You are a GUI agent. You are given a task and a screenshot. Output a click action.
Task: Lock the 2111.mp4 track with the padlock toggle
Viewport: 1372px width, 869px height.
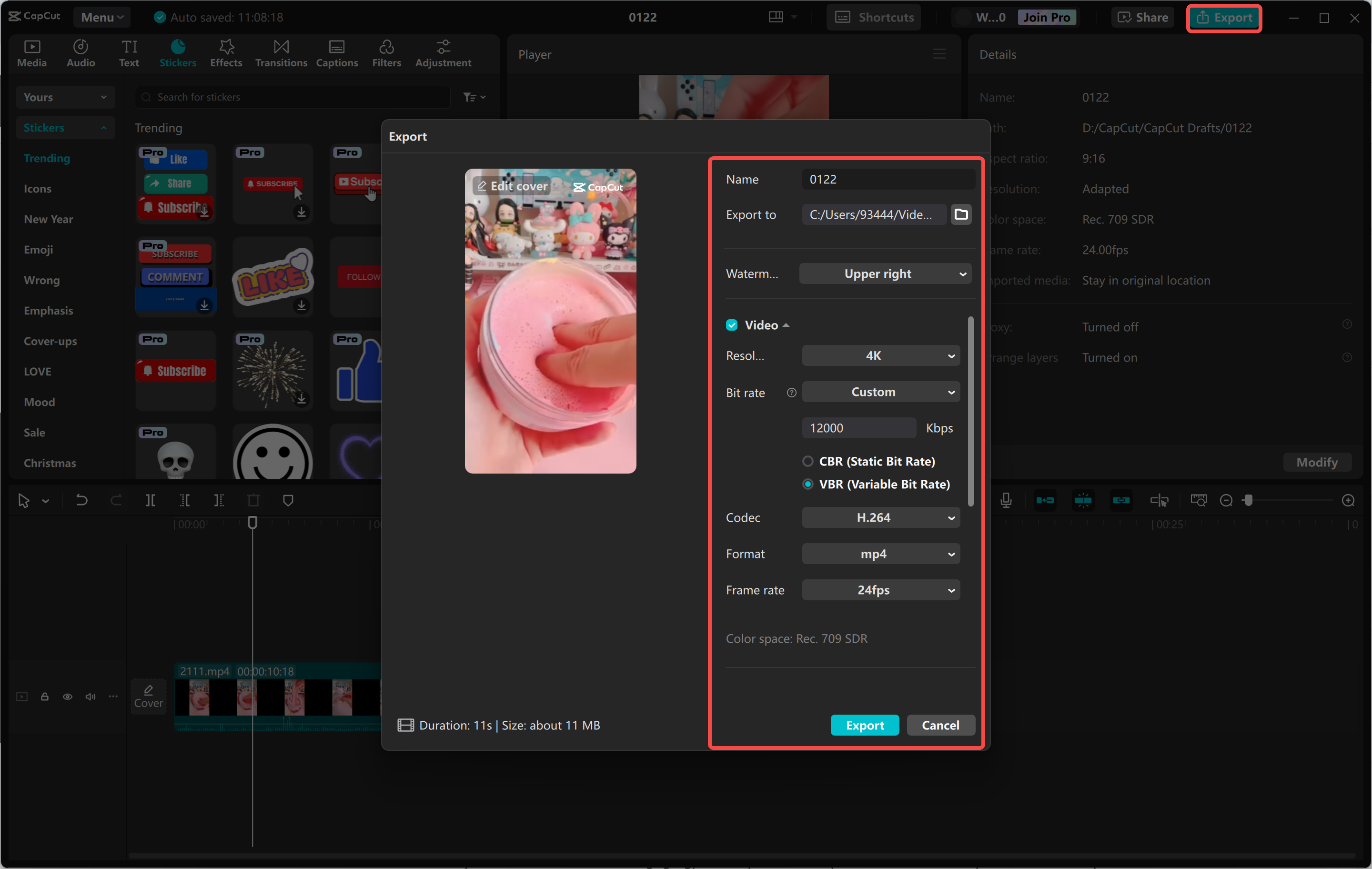pos(44,697)
